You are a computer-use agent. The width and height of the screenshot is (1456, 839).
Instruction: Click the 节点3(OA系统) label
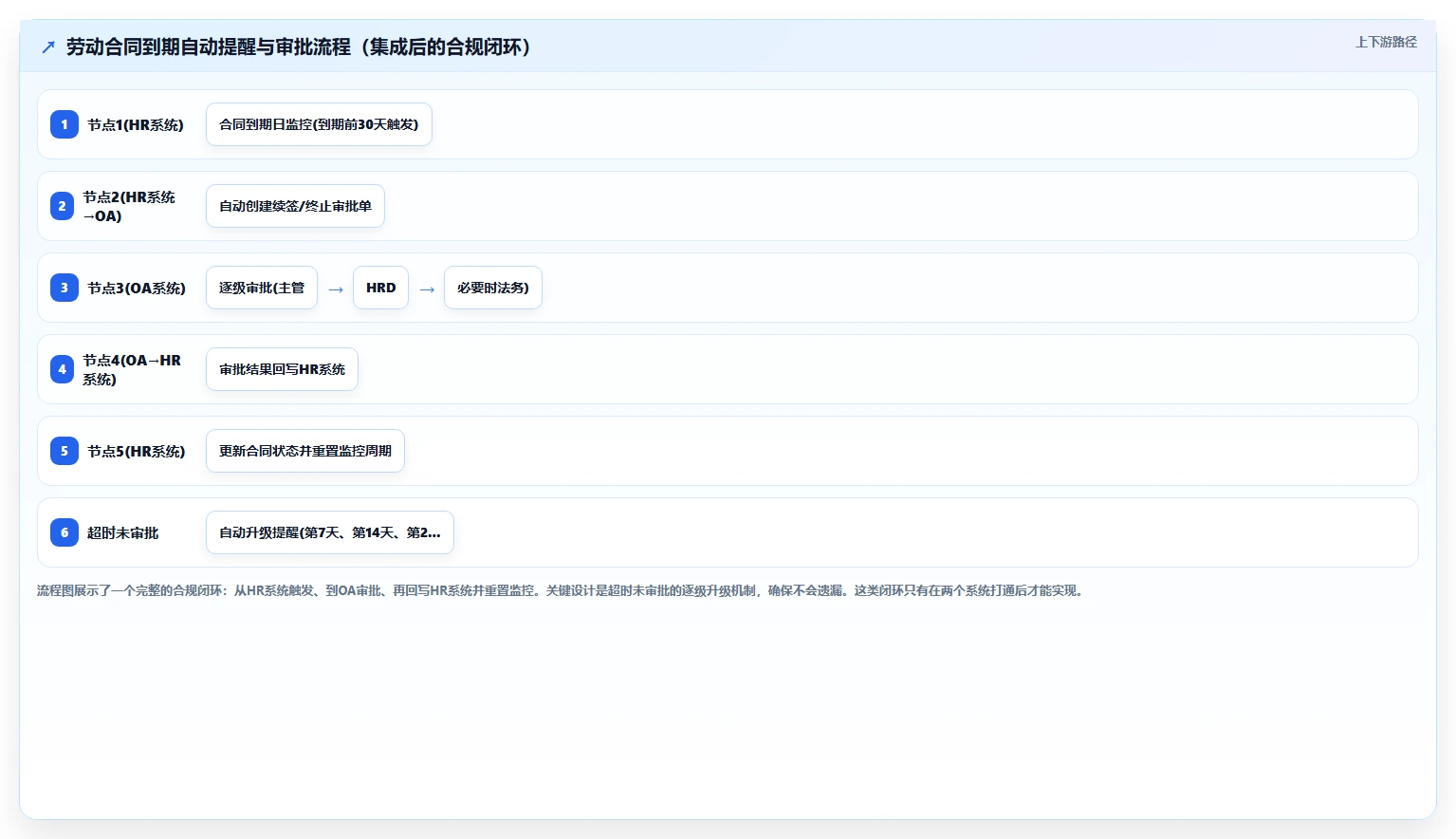[137, 288]
